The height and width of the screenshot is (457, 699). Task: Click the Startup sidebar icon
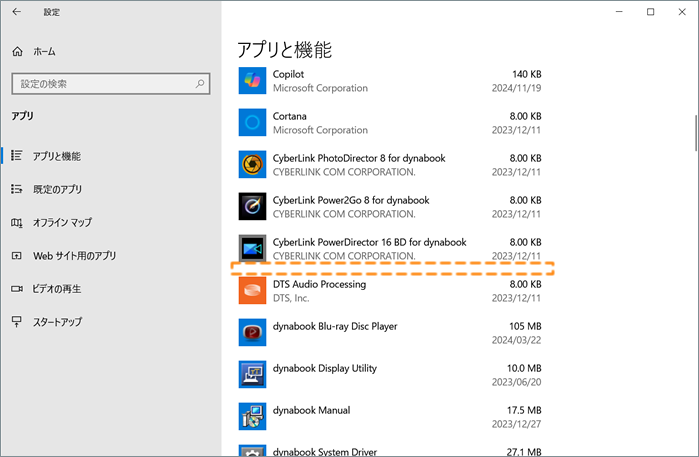[x=16, y=321]
